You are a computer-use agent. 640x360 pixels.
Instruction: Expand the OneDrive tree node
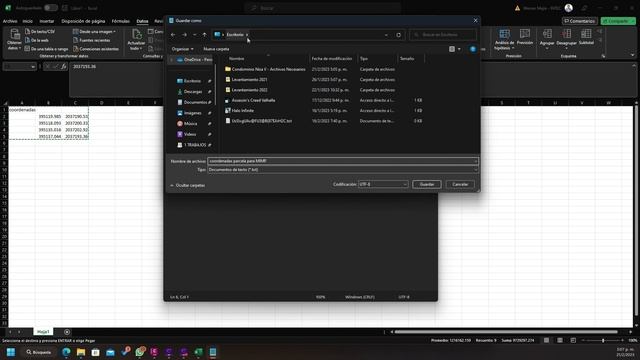pos(171,60)
